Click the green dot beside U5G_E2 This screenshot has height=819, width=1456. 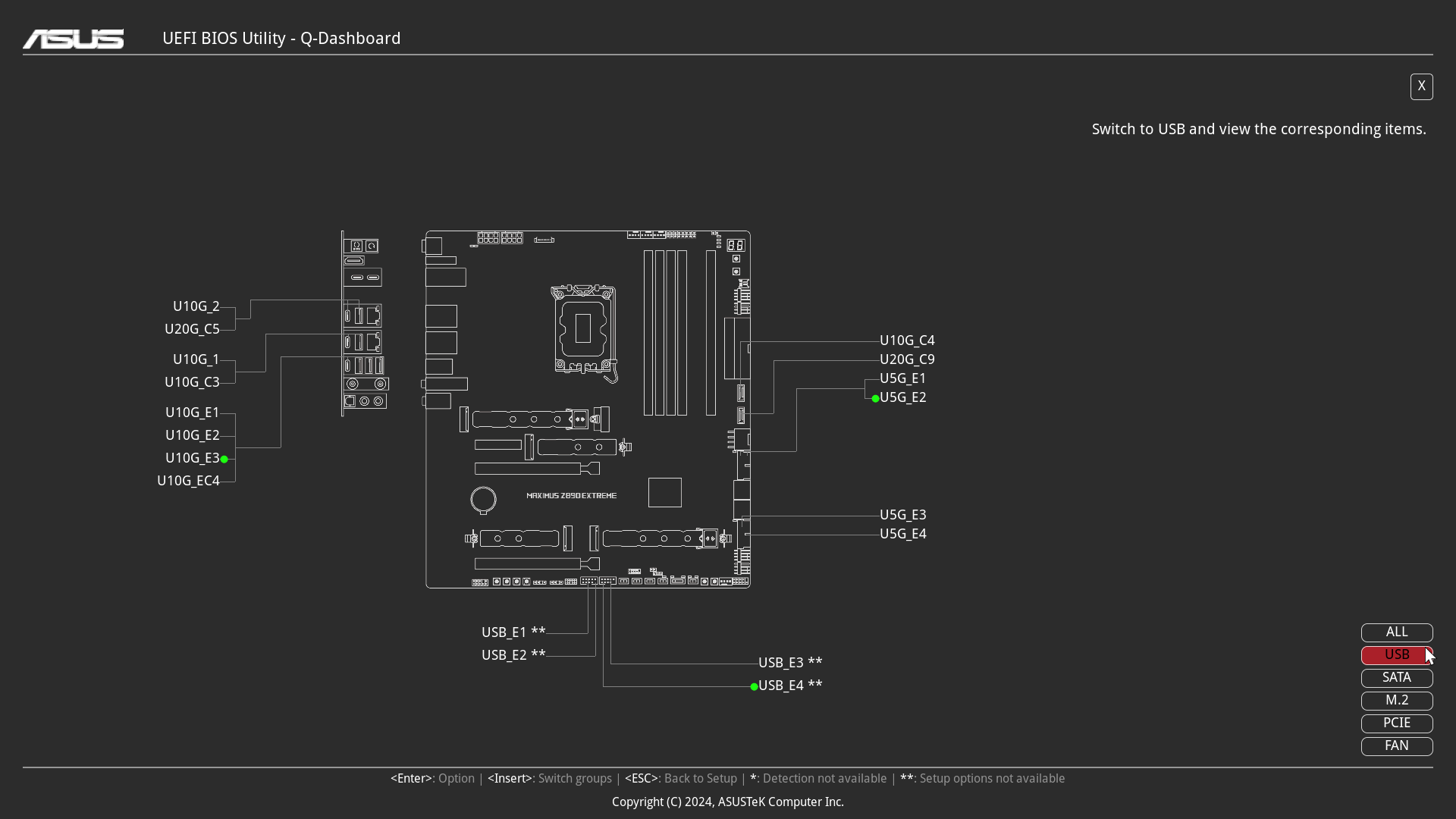click(875, 399)
